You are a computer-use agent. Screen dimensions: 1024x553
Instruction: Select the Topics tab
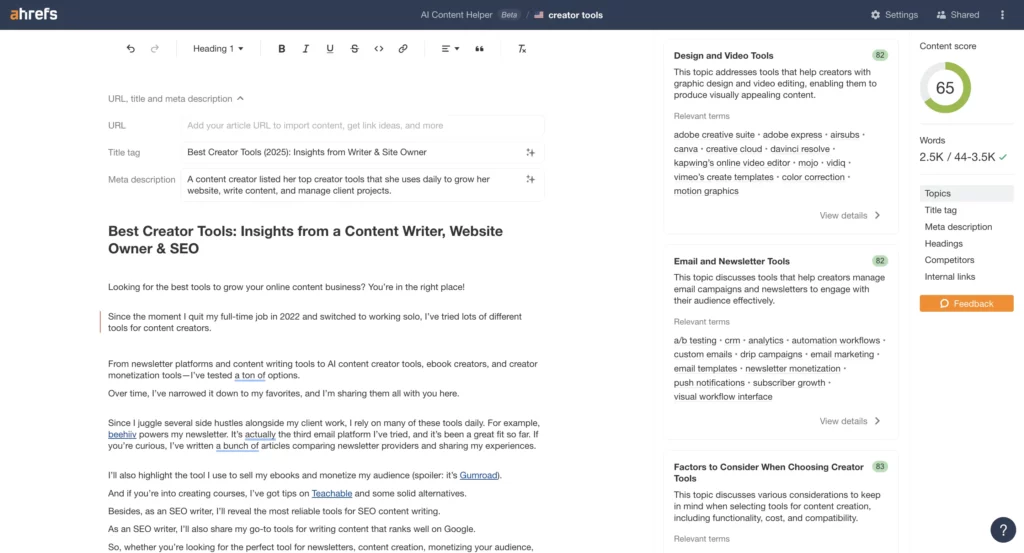(x=967, y=193)
